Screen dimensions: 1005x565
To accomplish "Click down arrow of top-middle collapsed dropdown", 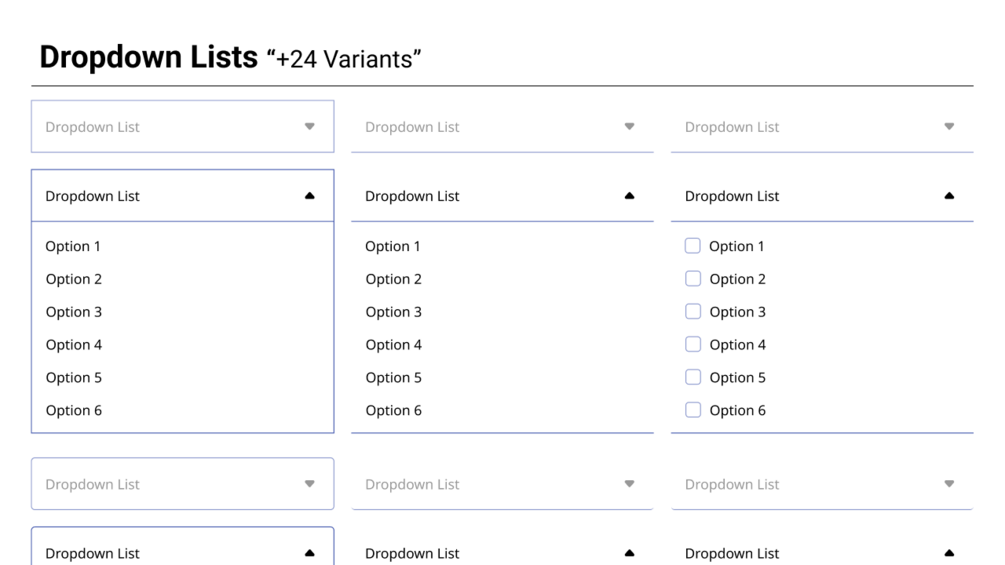I will coord(629,126).
